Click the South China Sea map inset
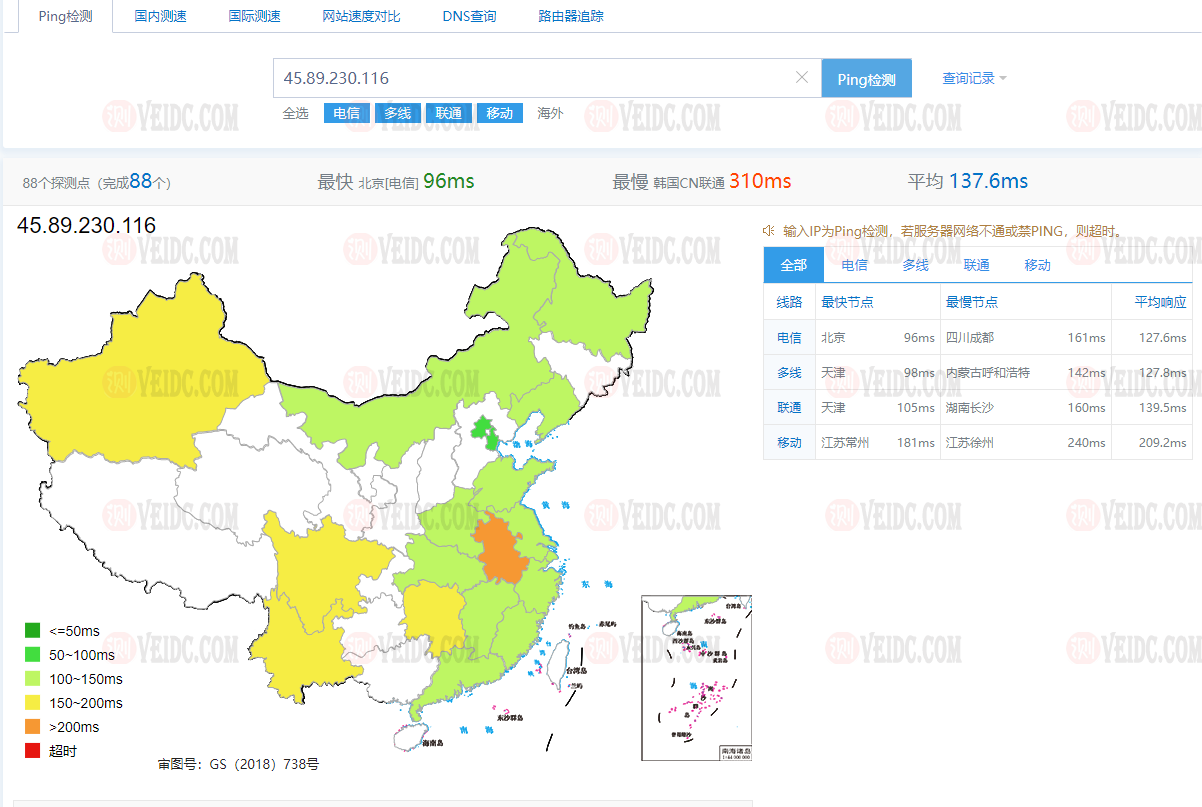 pyautogui.click(x=695, y=680)
